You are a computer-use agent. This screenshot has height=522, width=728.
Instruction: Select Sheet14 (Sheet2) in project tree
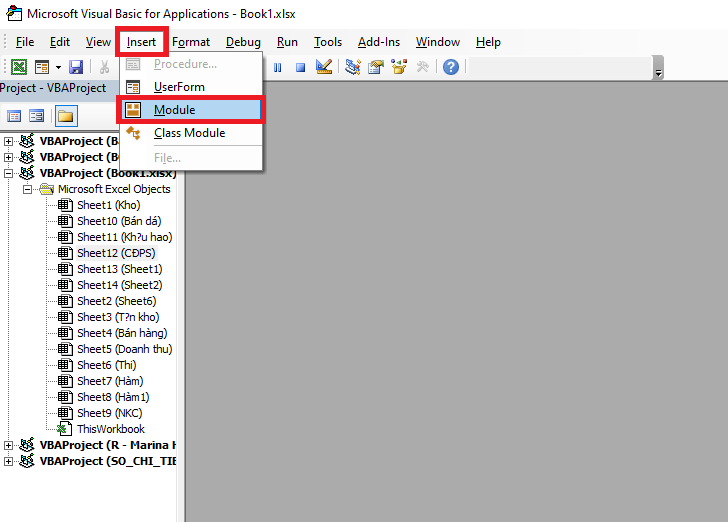pyautogui.click(x=120, y=285)
